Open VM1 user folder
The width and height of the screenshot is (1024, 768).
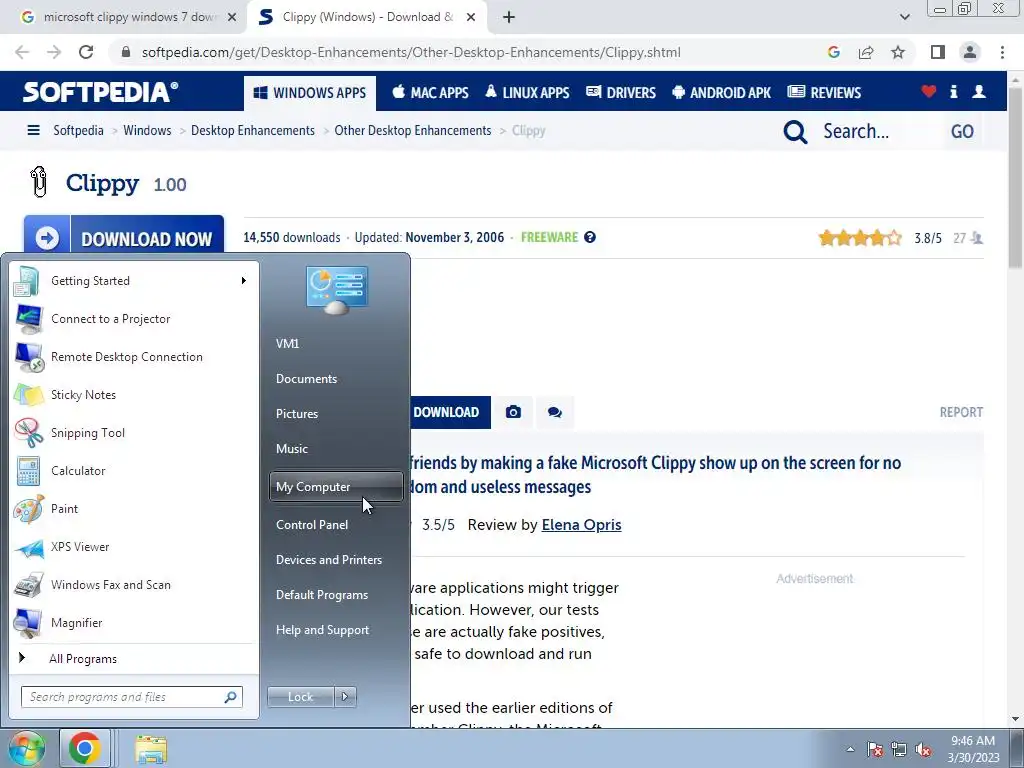[x=287, y=344]
